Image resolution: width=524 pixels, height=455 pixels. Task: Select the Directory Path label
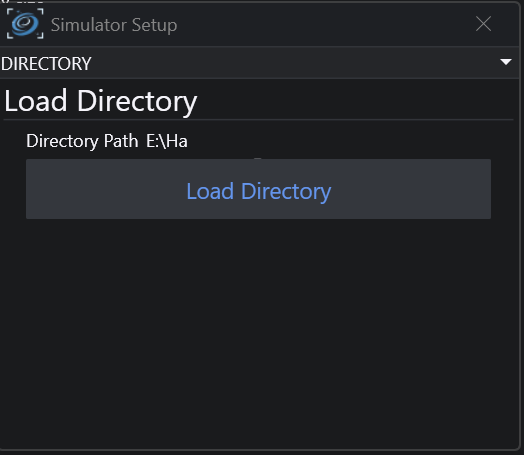(x=82, y=141)
